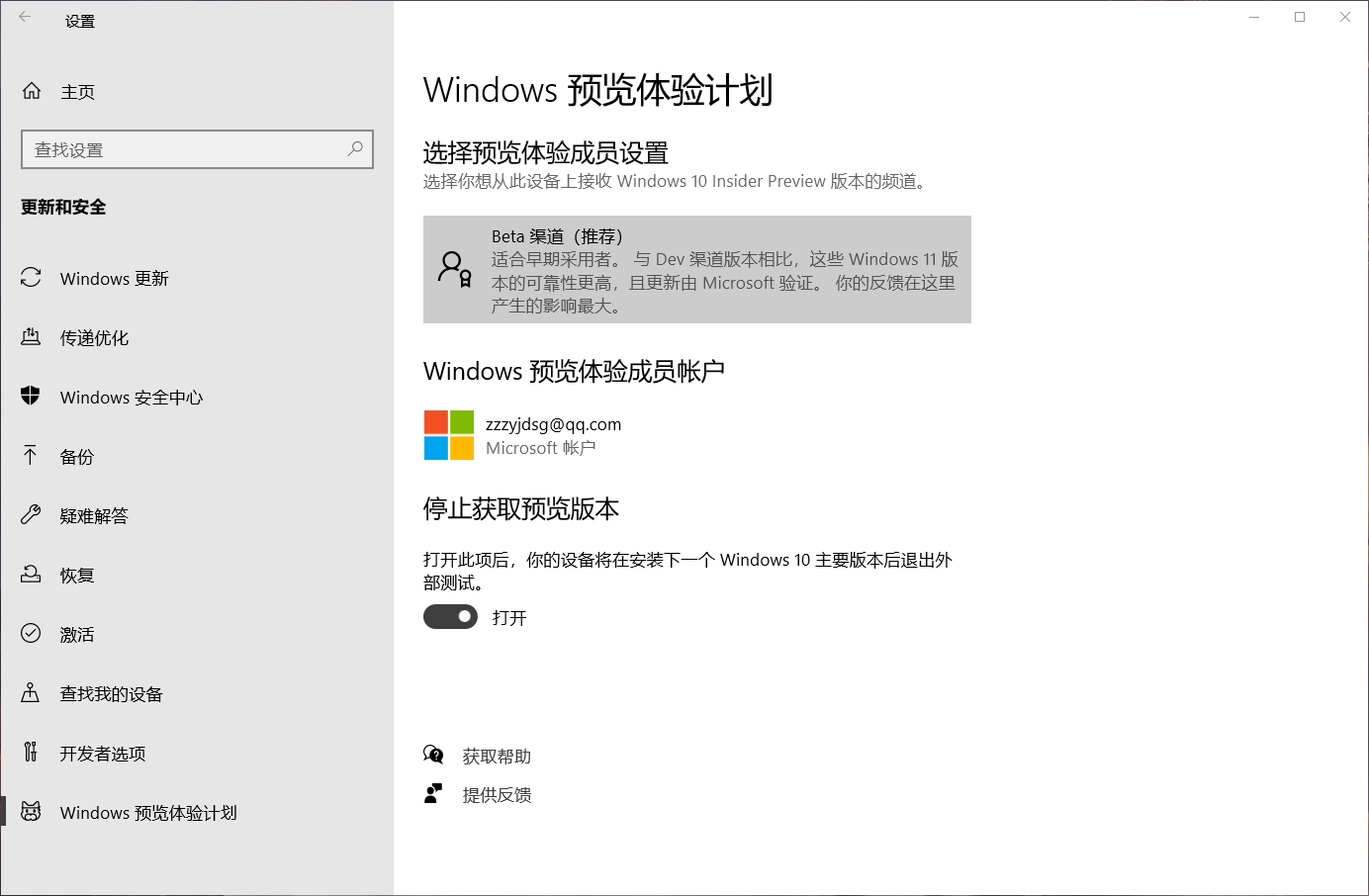1369x896 pixels.
Task: Click the 传递优化 icon
Action: (x=31, y=337)
